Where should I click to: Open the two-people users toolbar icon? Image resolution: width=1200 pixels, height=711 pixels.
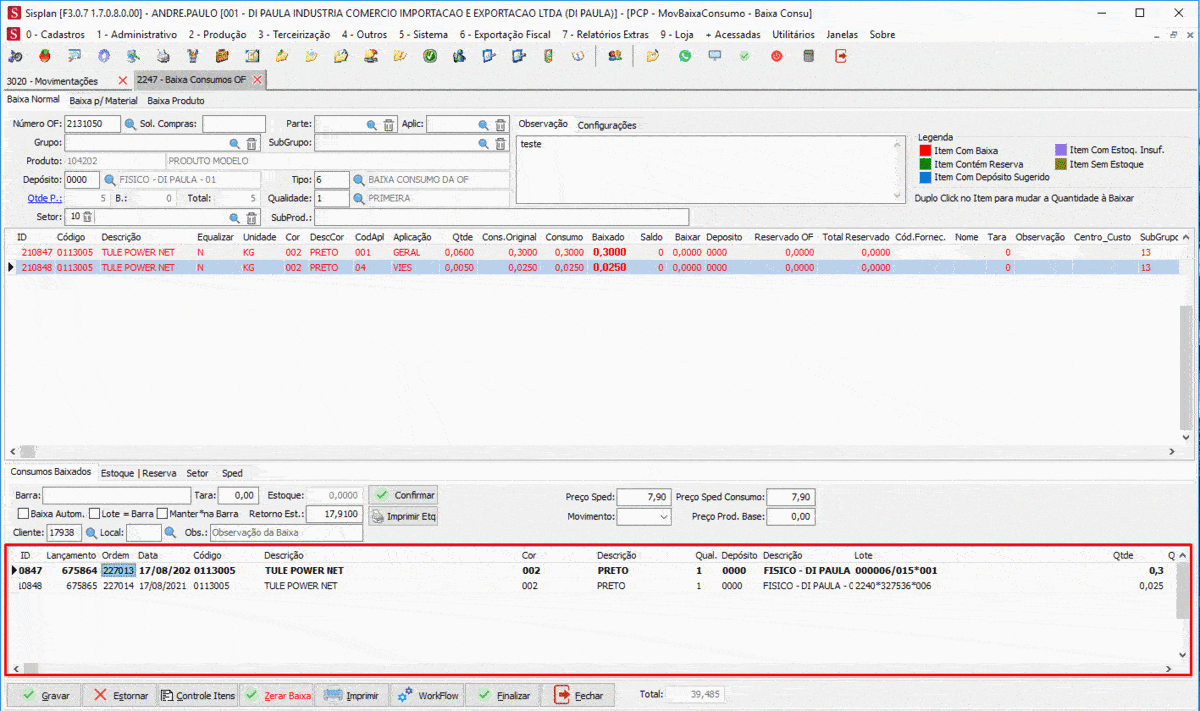[x=613, y=56]
